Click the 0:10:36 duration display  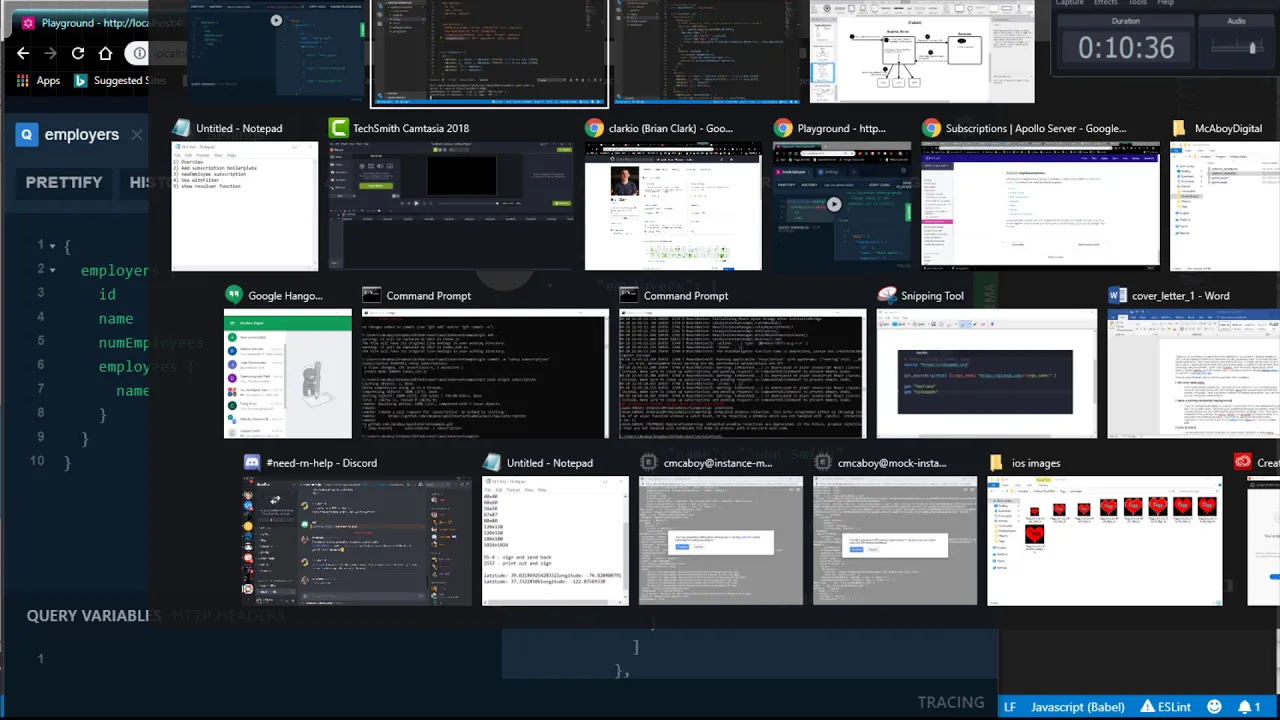coord(1126,48)
